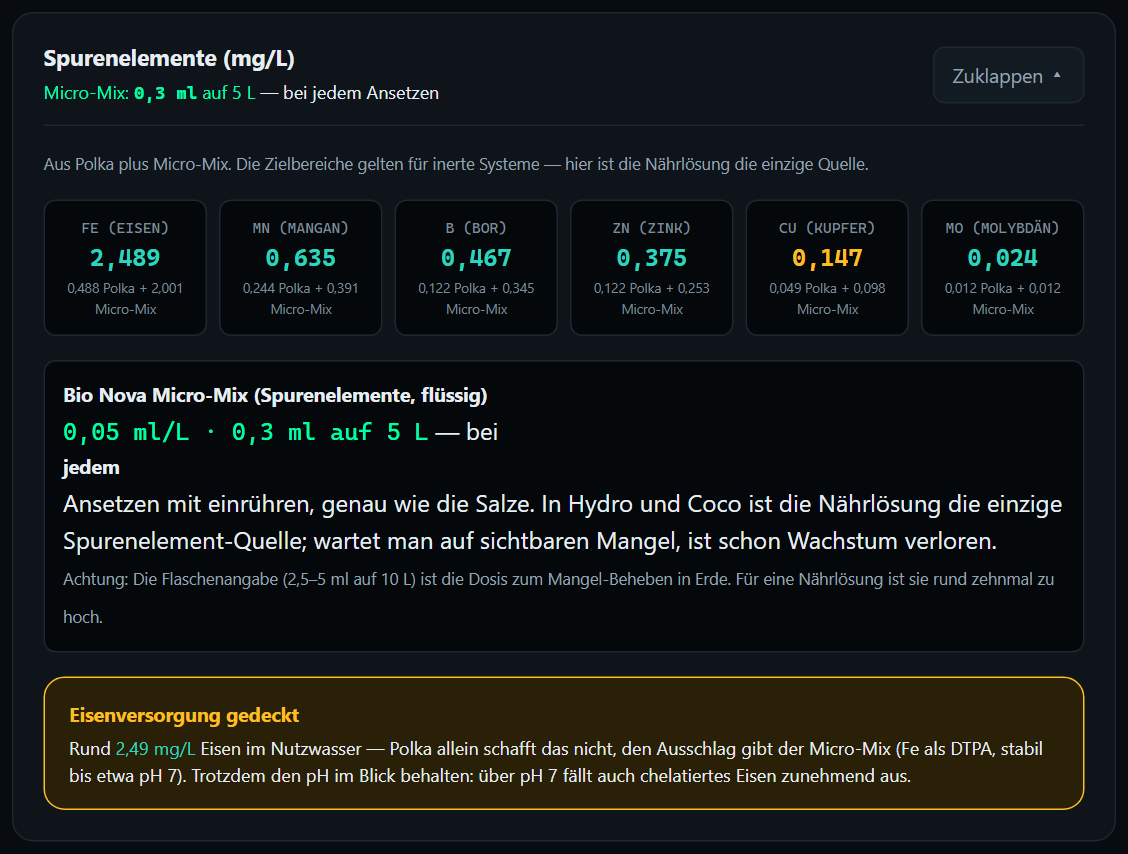Click the Bio Nova Micro-Mix heading

tap(276, 395)
